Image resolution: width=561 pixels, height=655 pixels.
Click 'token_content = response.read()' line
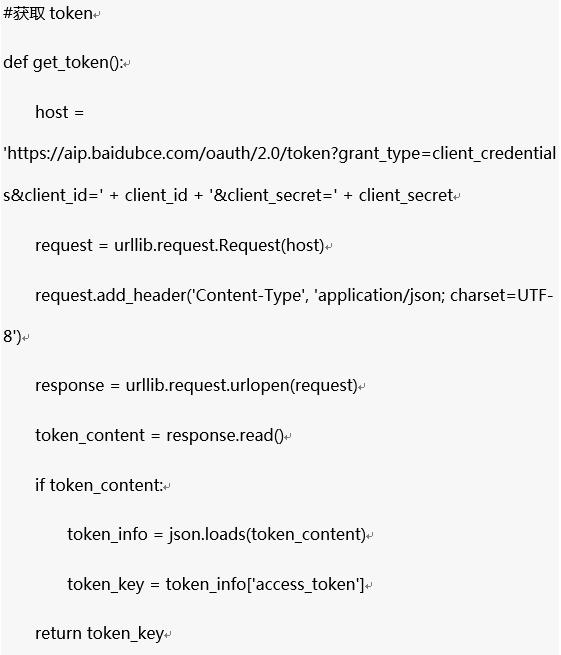point(160,436)
